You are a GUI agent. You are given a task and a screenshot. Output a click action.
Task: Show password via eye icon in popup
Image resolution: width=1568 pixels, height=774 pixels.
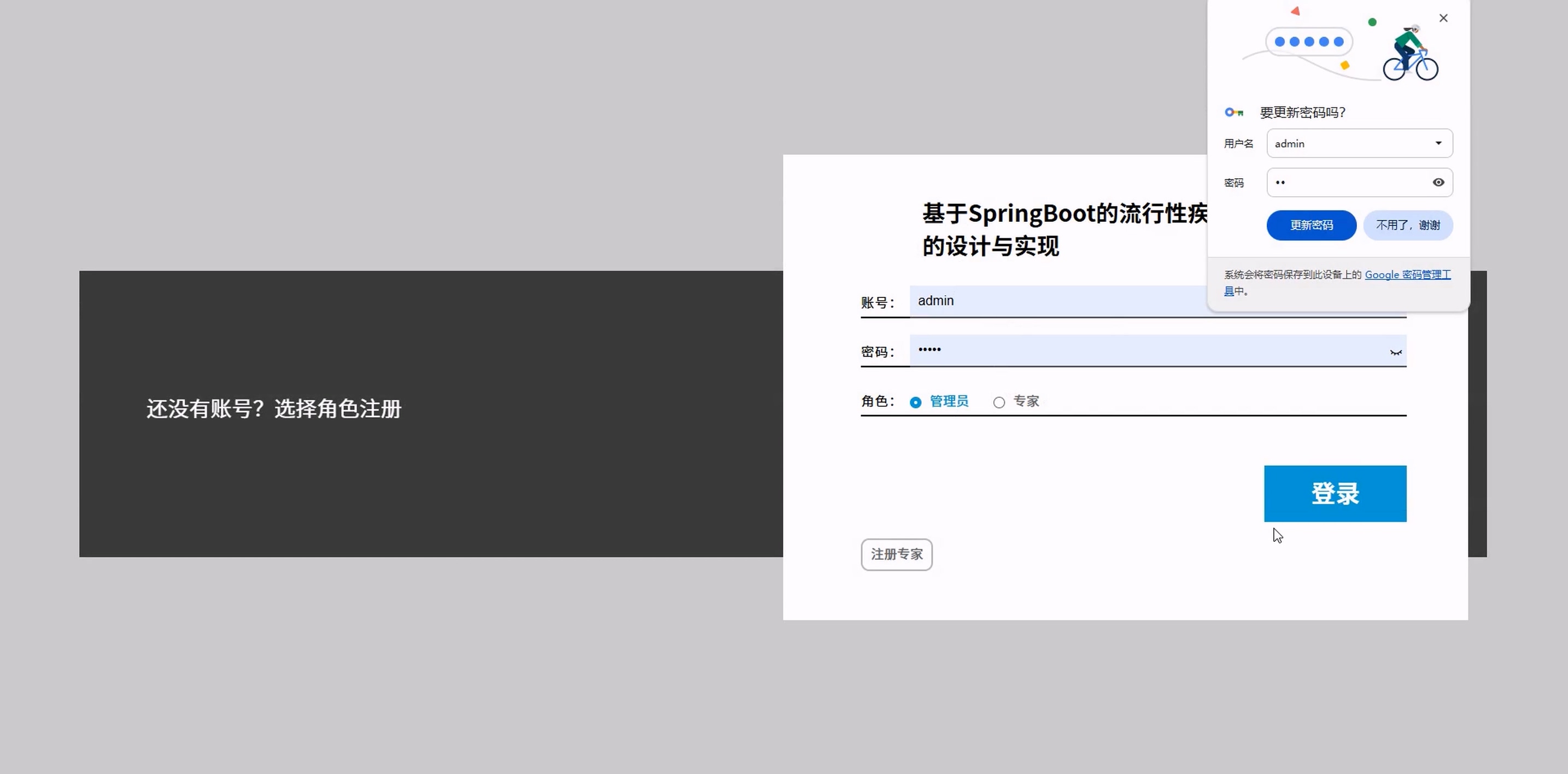tap(1438, 183)
